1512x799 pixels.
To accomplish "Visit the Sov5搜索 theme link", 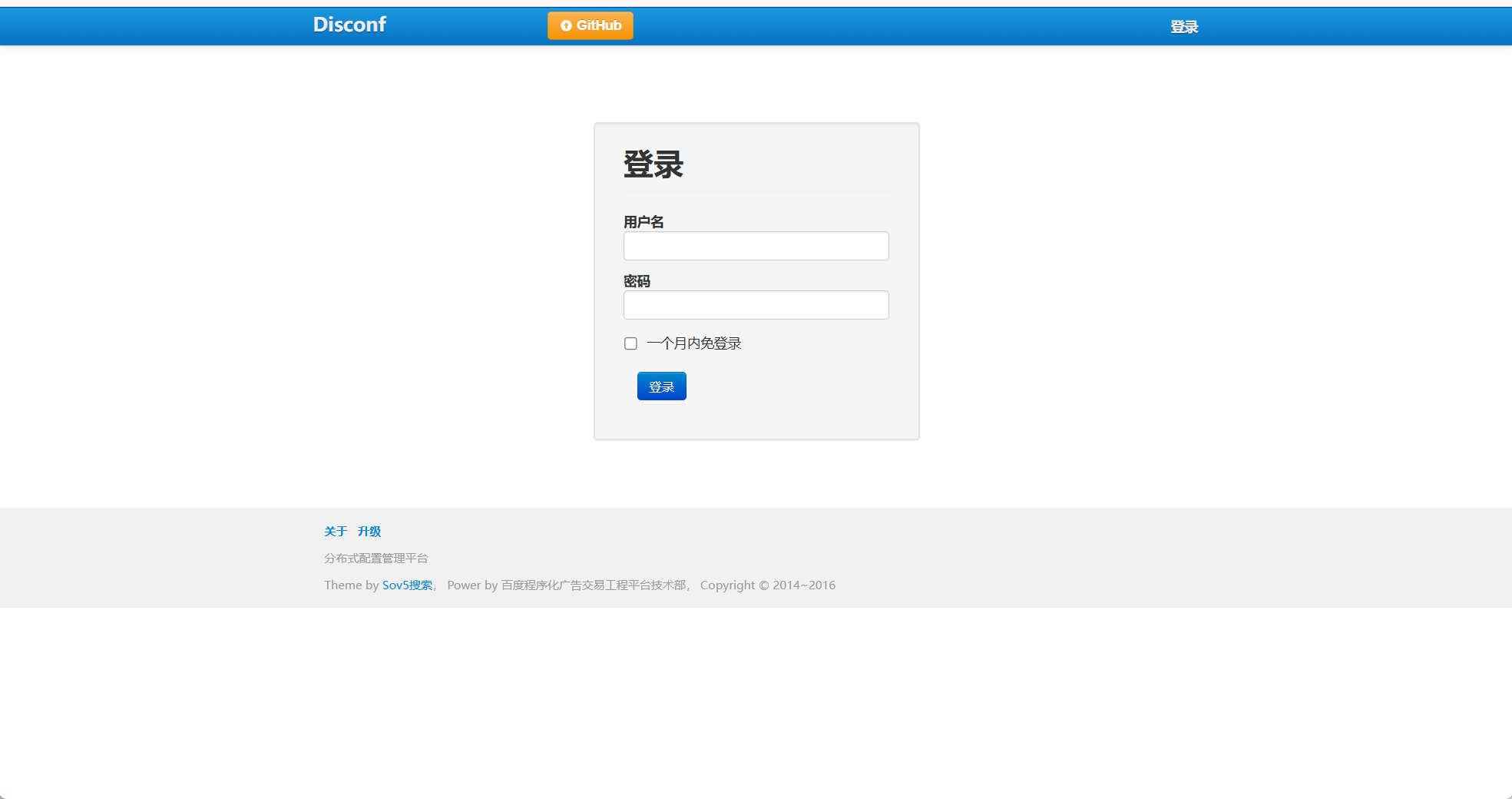I will pyautogui.click(x=407, y=585).
